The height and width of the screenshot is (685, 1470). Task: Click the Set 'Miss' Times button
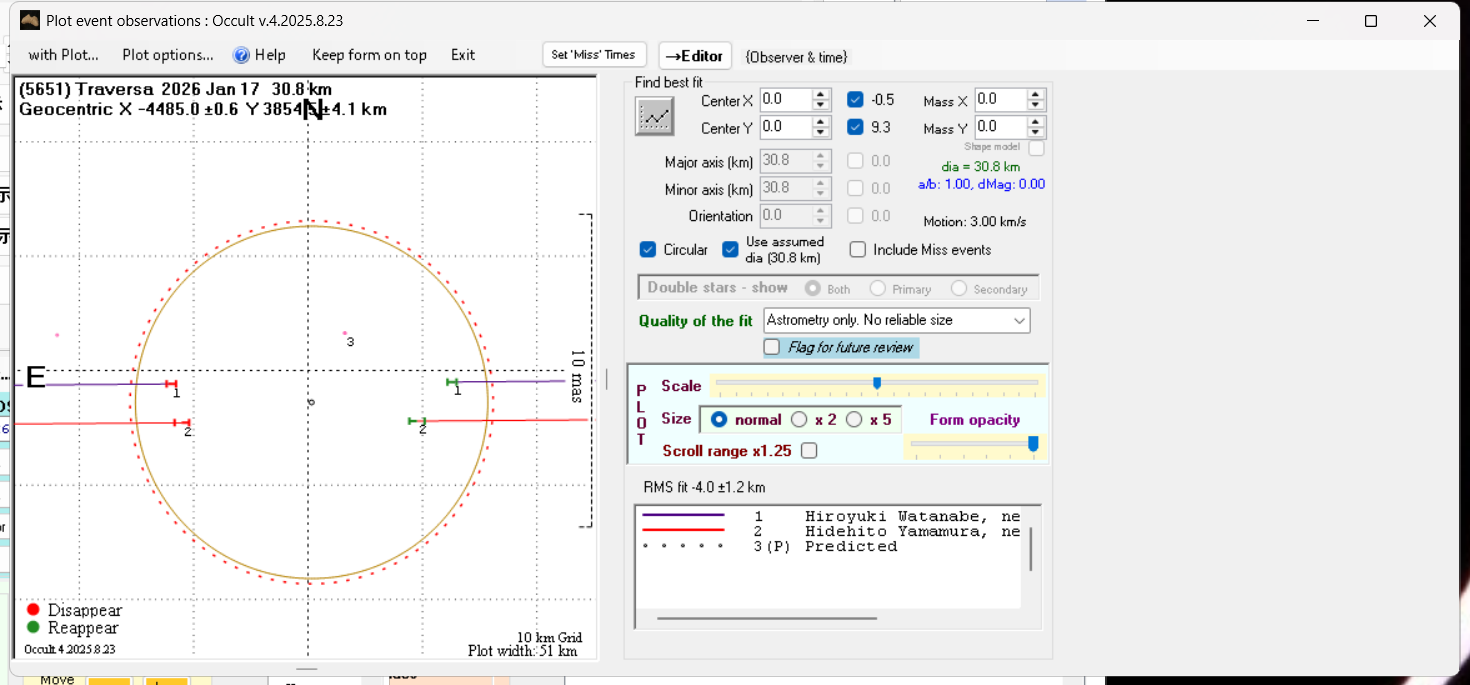[x=594, y=55]
